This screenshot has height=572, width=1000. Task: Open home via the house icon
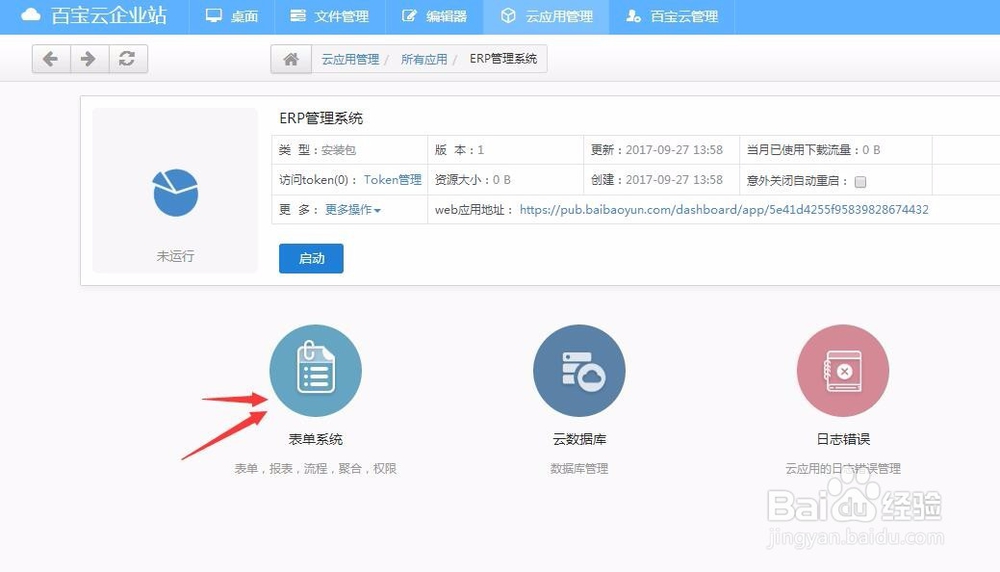point(291,59)
